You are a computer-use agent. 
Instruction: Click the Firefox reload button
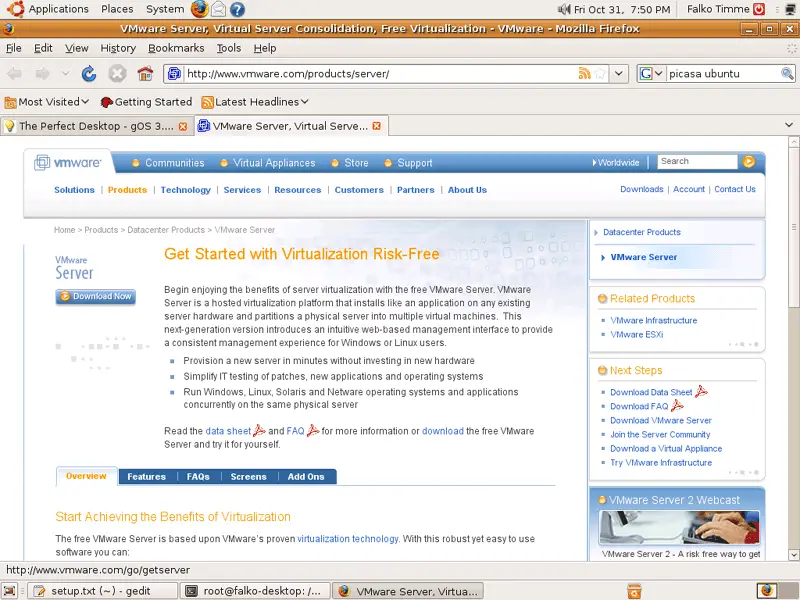click(89, 73)
